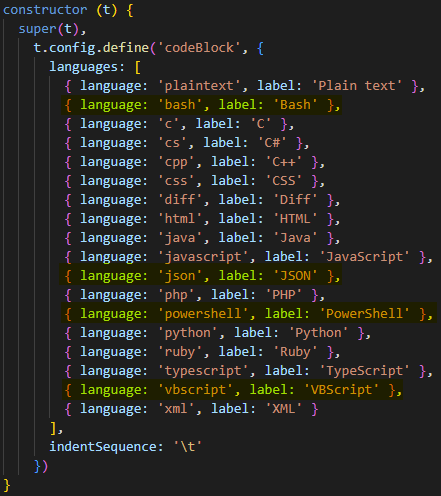Click the 'XML' label string

pos(284,409)
